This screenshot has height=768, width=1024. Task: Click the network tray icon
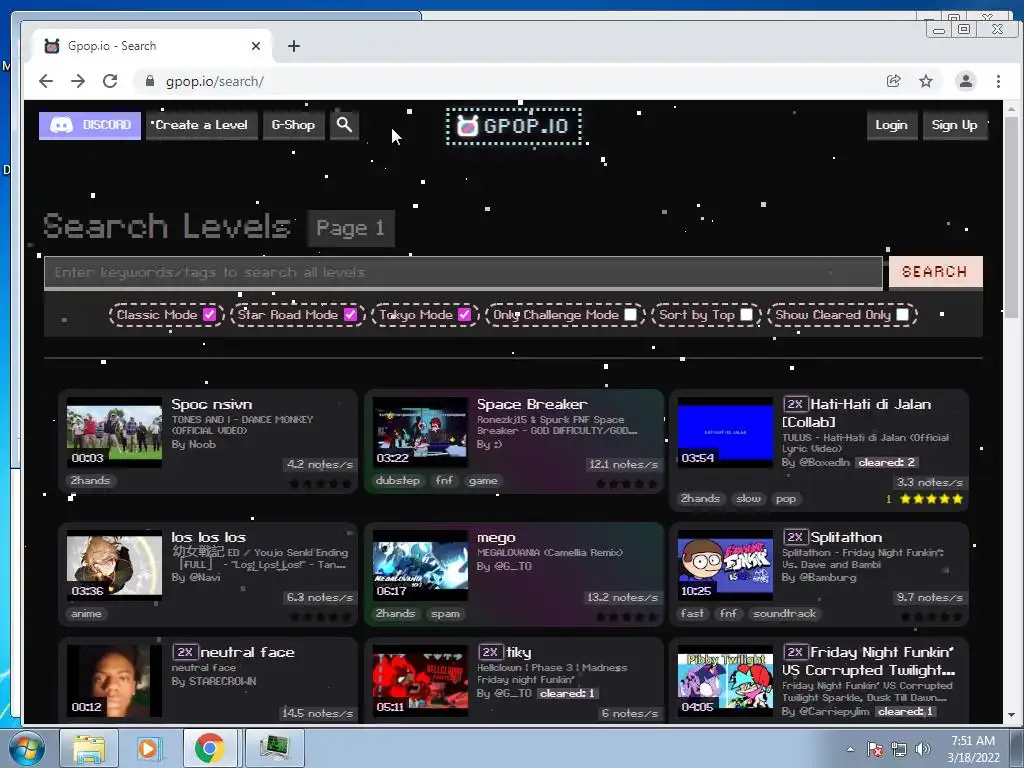coord(899,749)
